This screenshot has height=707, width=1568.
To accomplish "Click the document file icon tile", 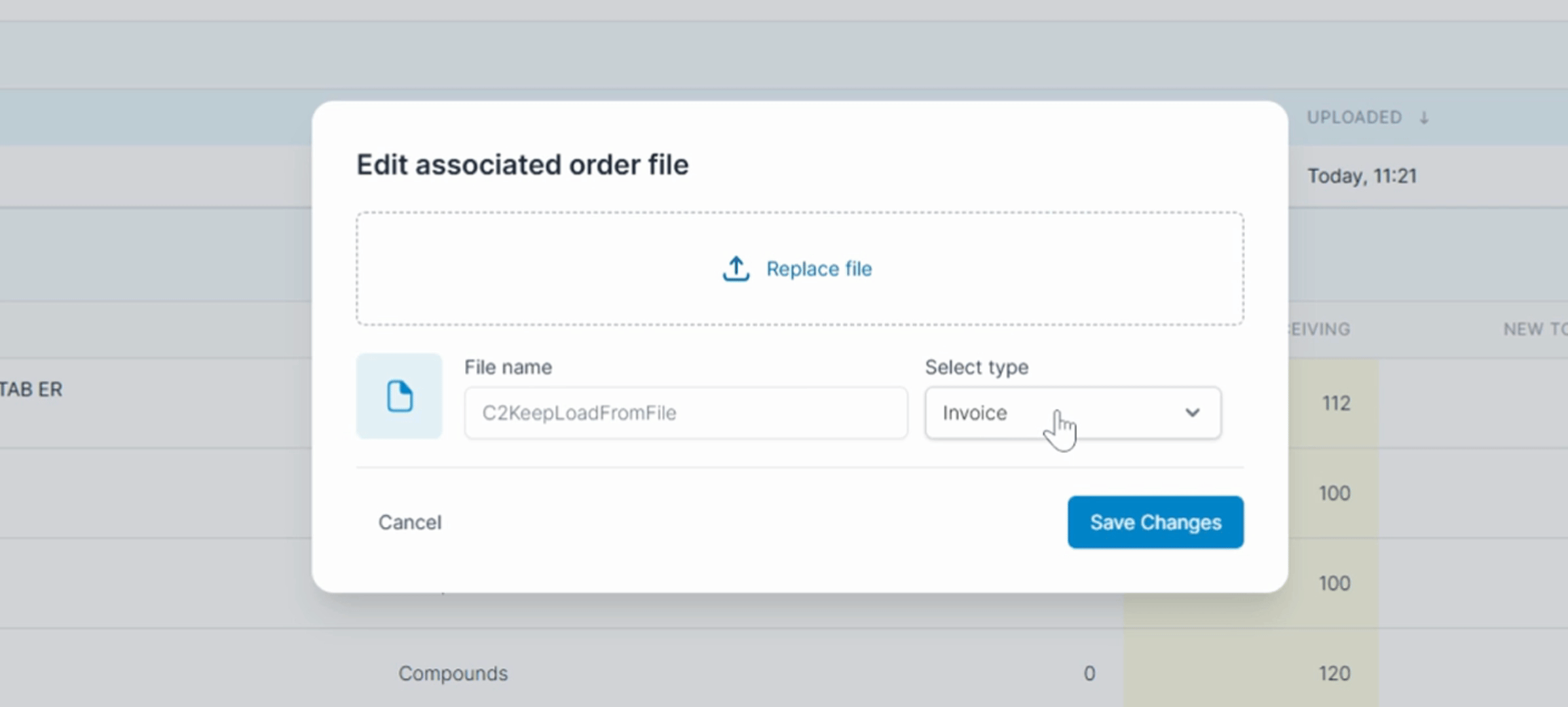I will pyautogui.click(x=399, y=396).
